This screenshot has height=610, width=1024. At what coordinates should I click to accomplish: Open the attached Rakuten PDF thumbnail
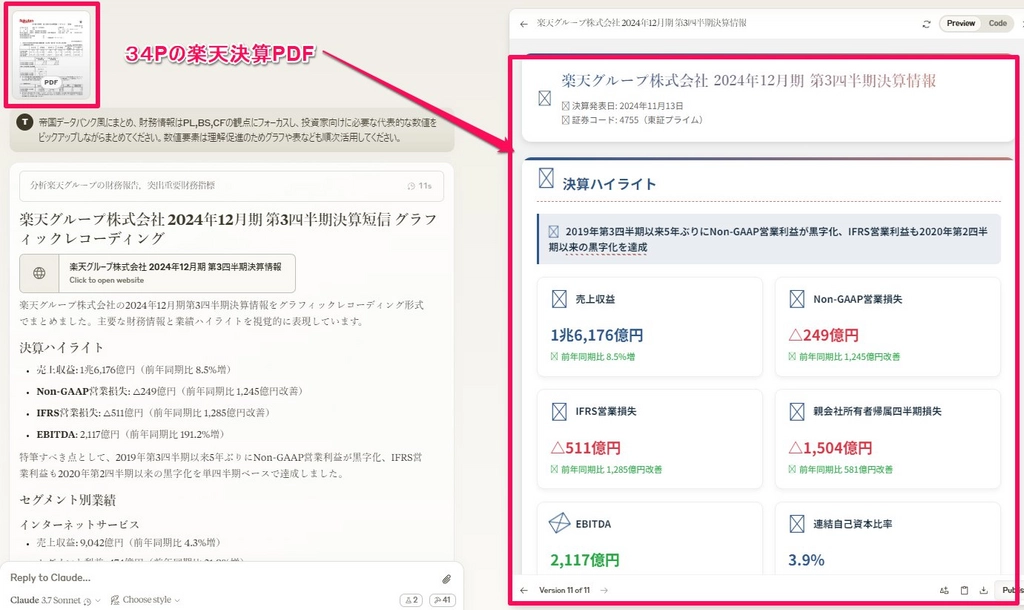point(52,54)
